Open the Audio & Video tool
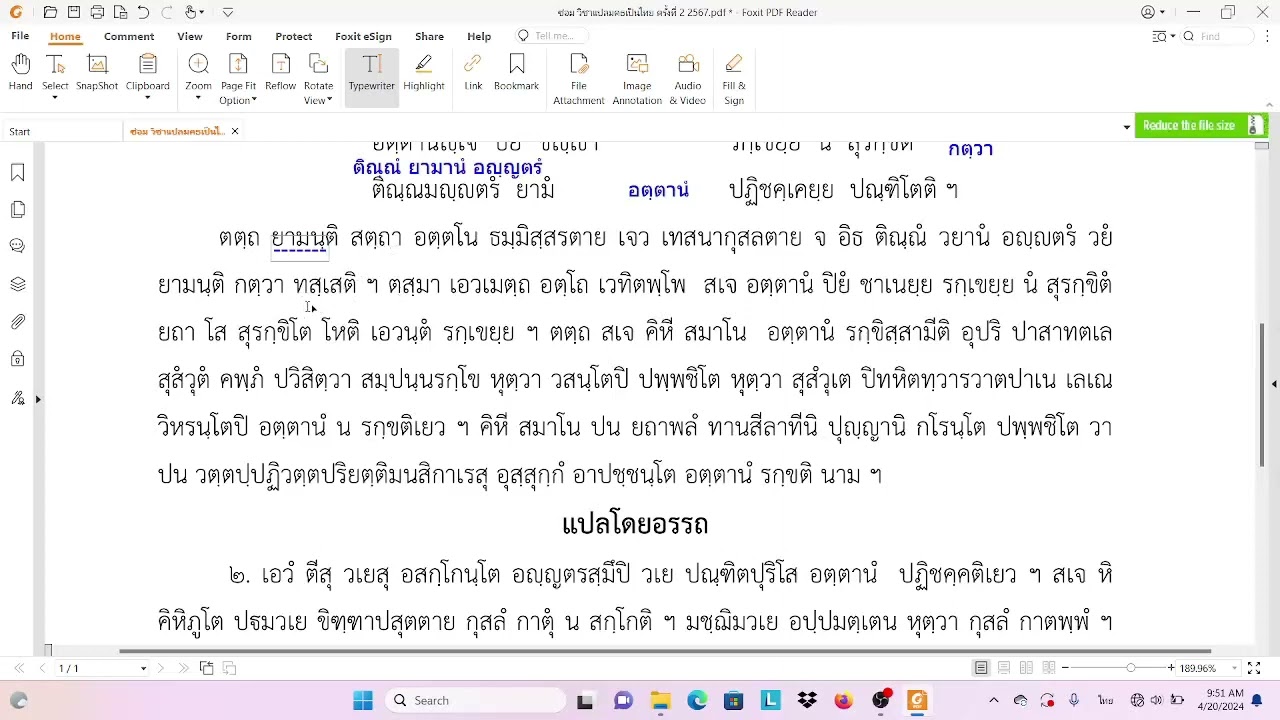The image size is (1280, 720). tap(688, 79)
